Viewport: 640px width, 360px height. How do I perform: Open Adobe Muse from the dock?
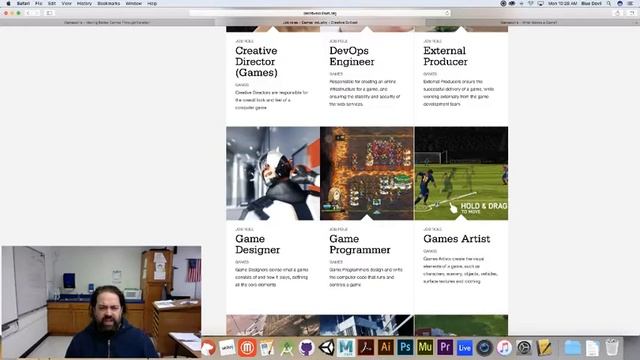pos(425,347)
